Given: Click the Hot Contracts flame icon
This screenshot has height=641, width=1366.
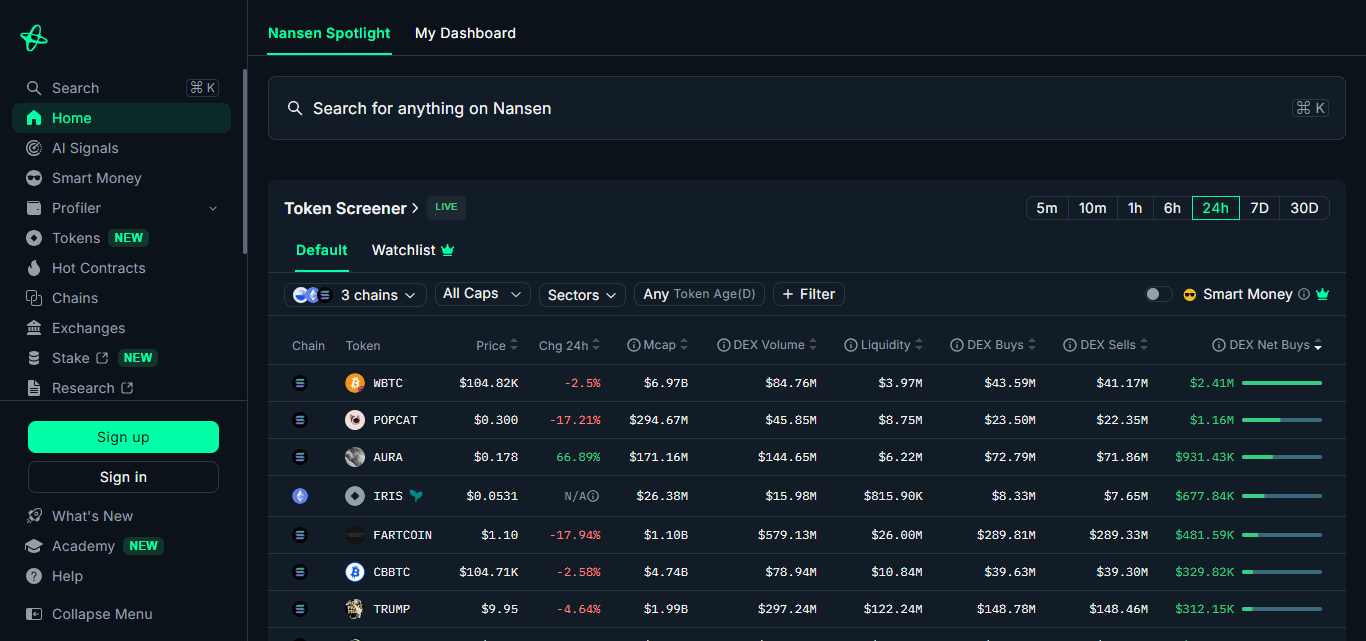Looking at the screenshot, I should 34,268.
